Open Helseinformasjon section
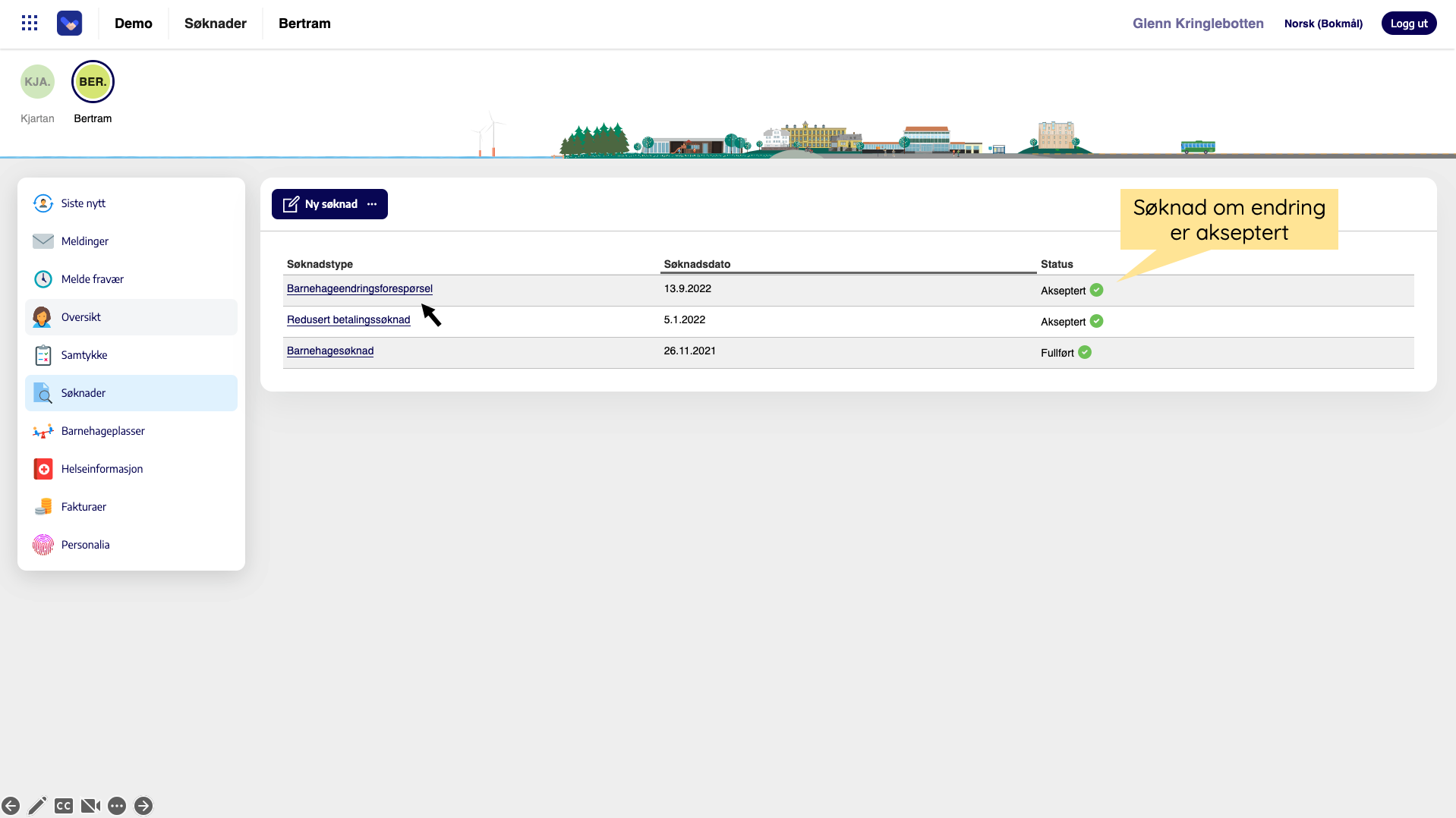 102,469
